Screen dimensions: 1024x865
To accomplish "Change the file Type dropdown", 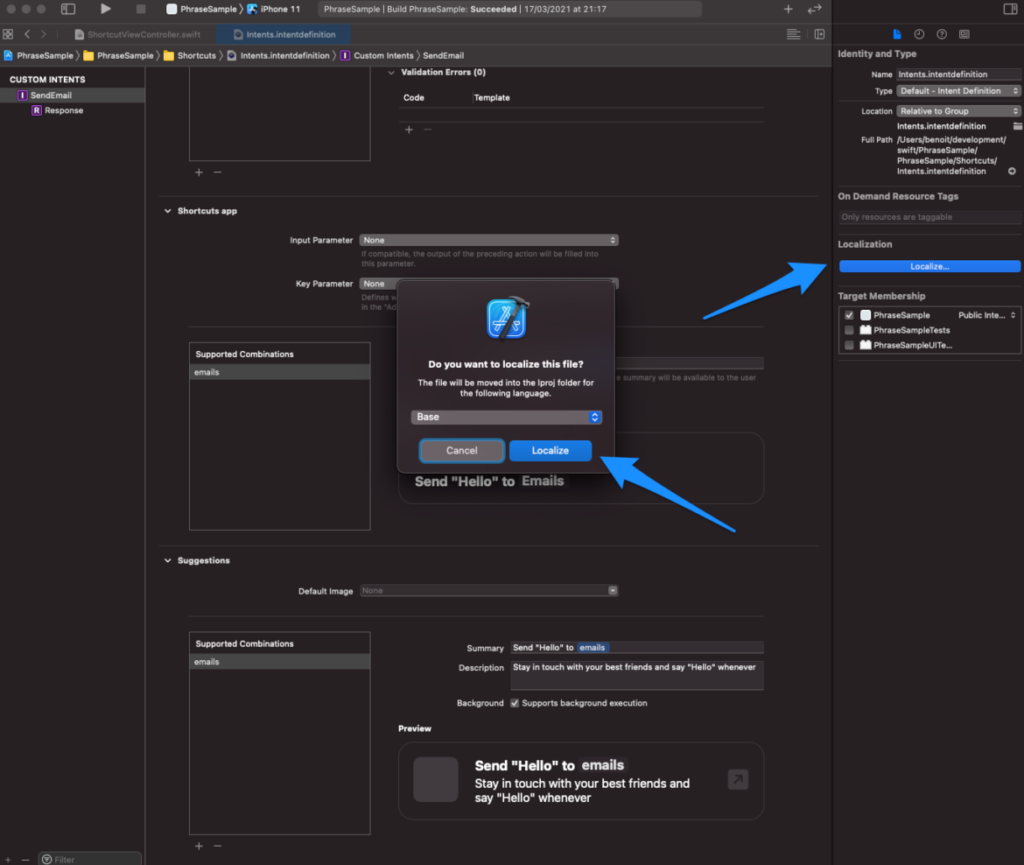I will click(959, 91).
